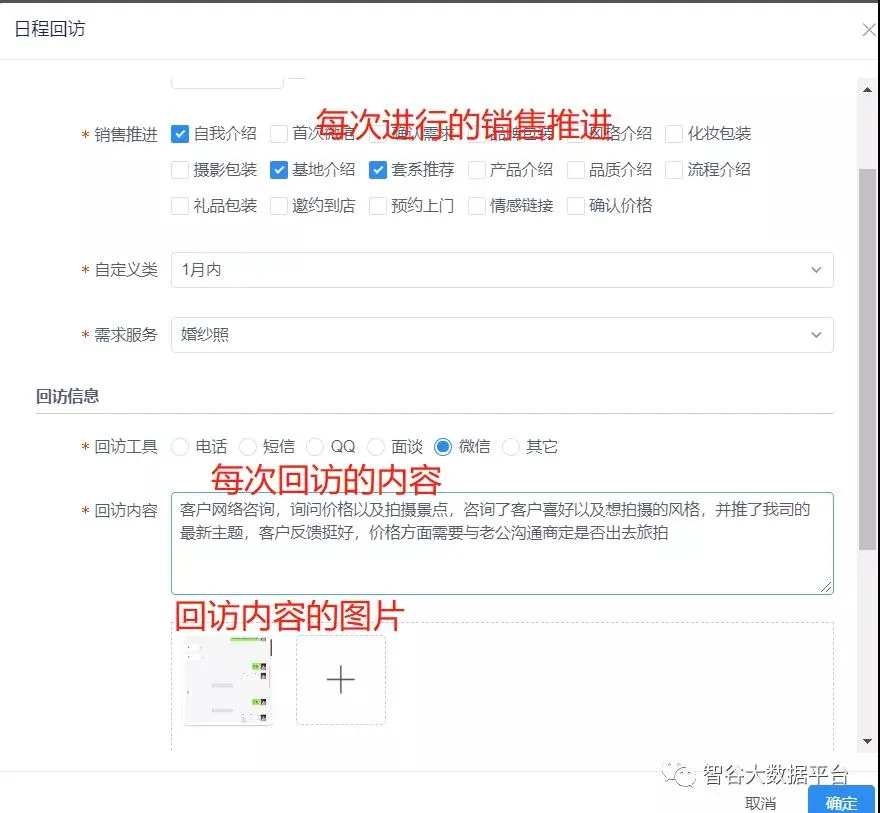The image size is (880, 813).
Task: Select the 电话 radio button
Action: (x=180, y=447)
